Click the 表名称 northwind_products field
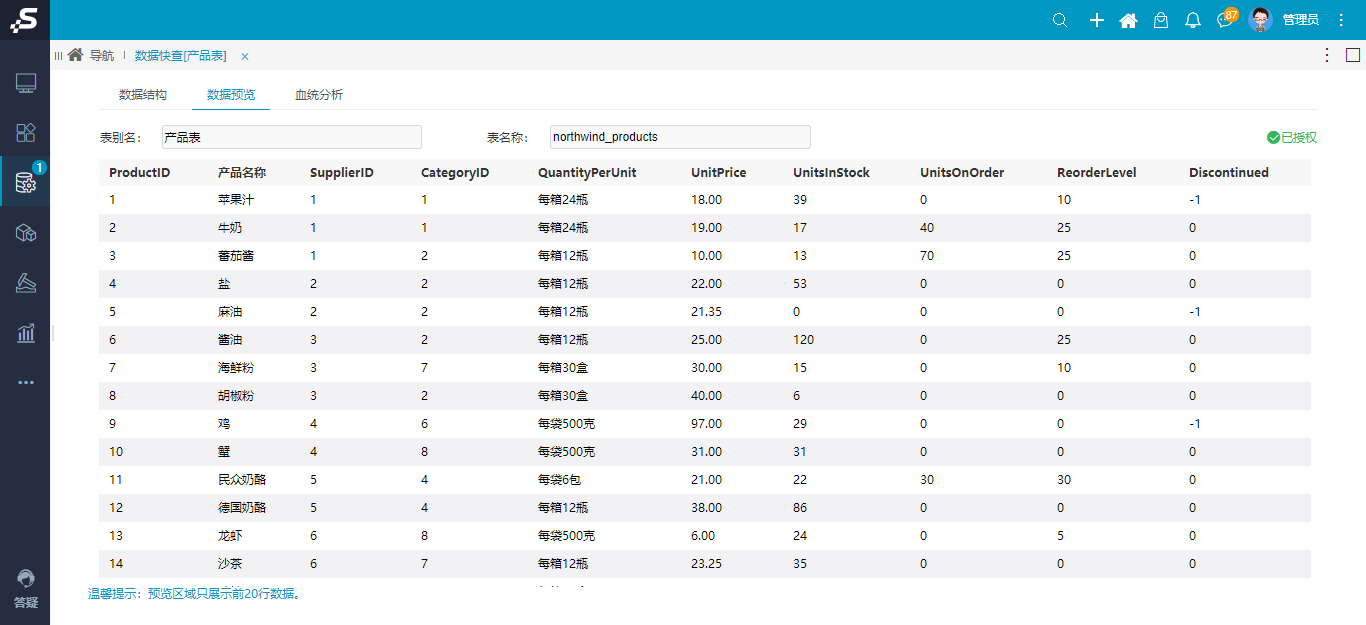Image resolution: width=1366 pixels, height=625 pixels. pyautogui.click(x=680, y=137)
